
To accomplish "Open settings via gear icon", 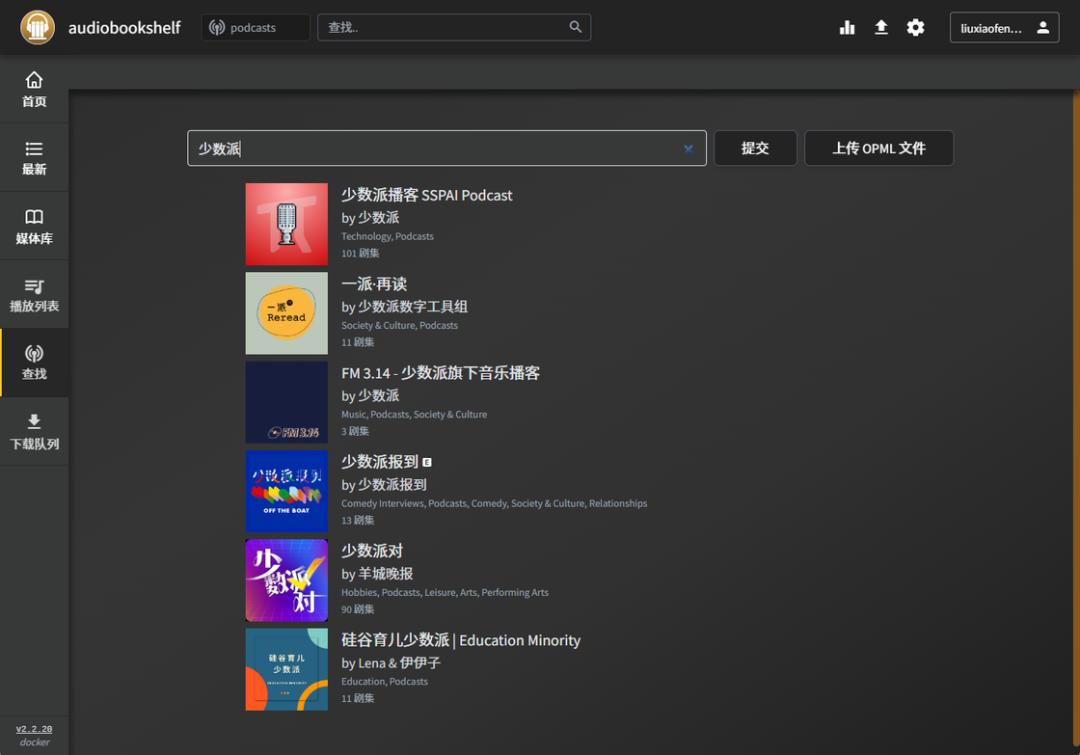I will pos(915,28).
